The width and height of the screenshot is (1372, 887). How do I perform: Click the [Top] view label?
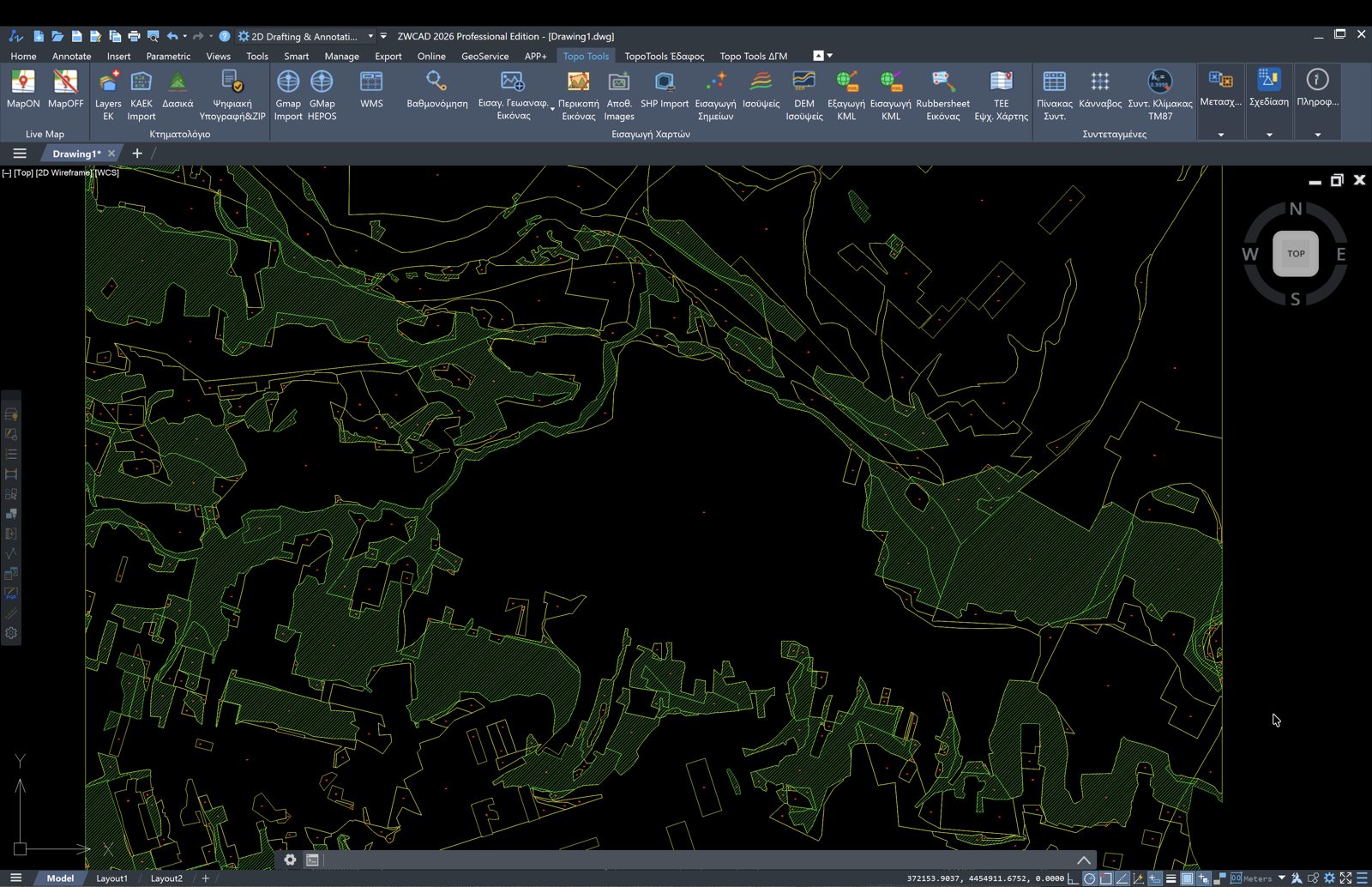(23, 172)
